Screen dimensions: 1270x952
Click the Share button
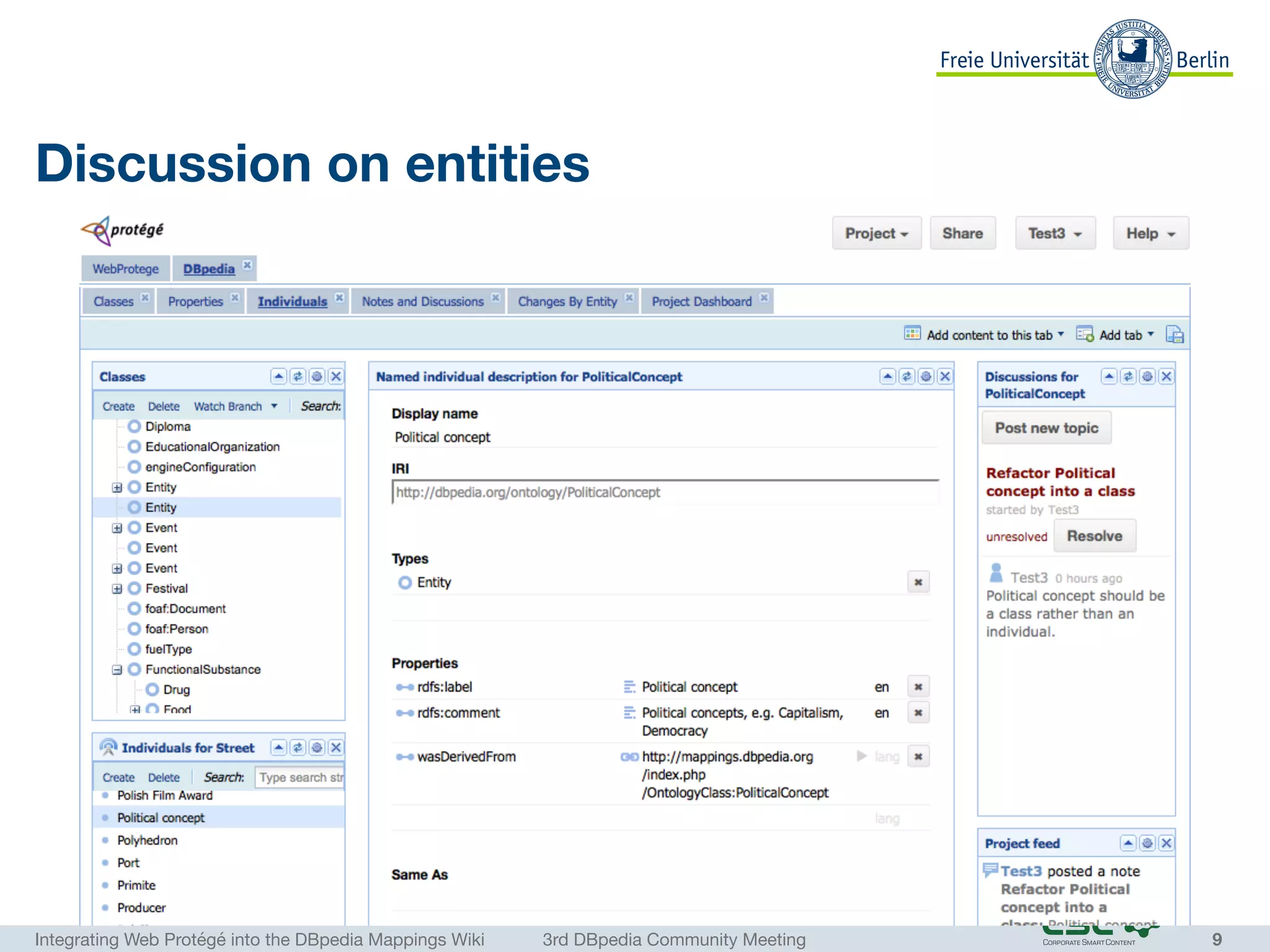coord(962,234)
